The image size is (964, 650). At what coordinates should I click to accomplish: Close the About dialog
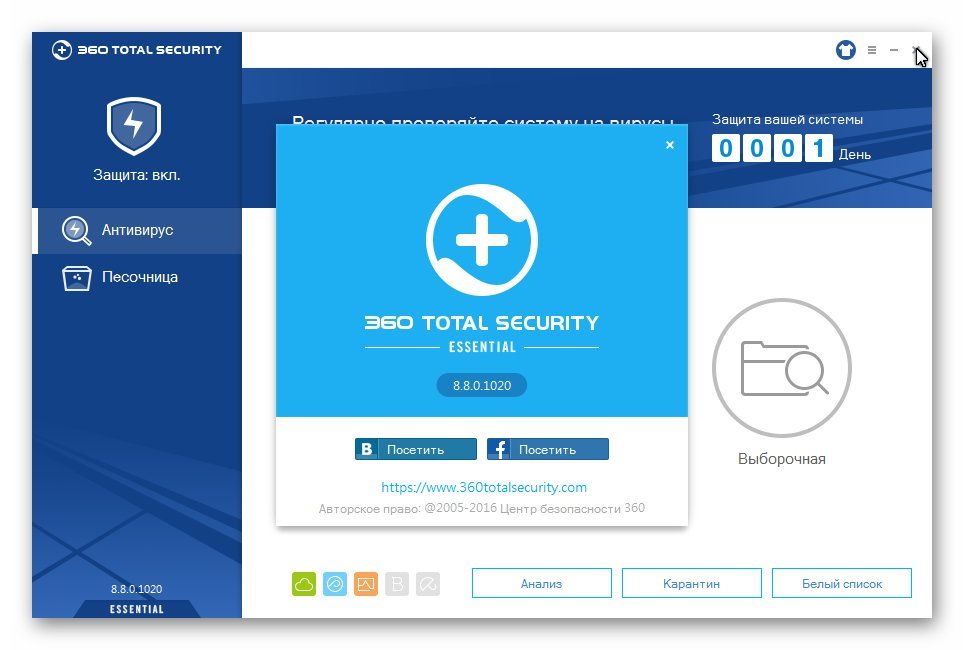(x=670, y=145)
